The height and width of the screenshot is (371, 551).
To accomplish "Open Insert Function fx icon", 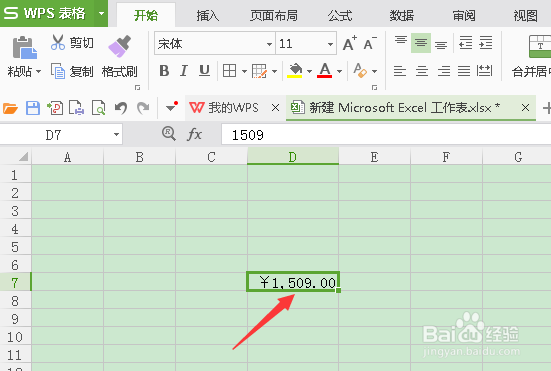I will coord(194,135).
